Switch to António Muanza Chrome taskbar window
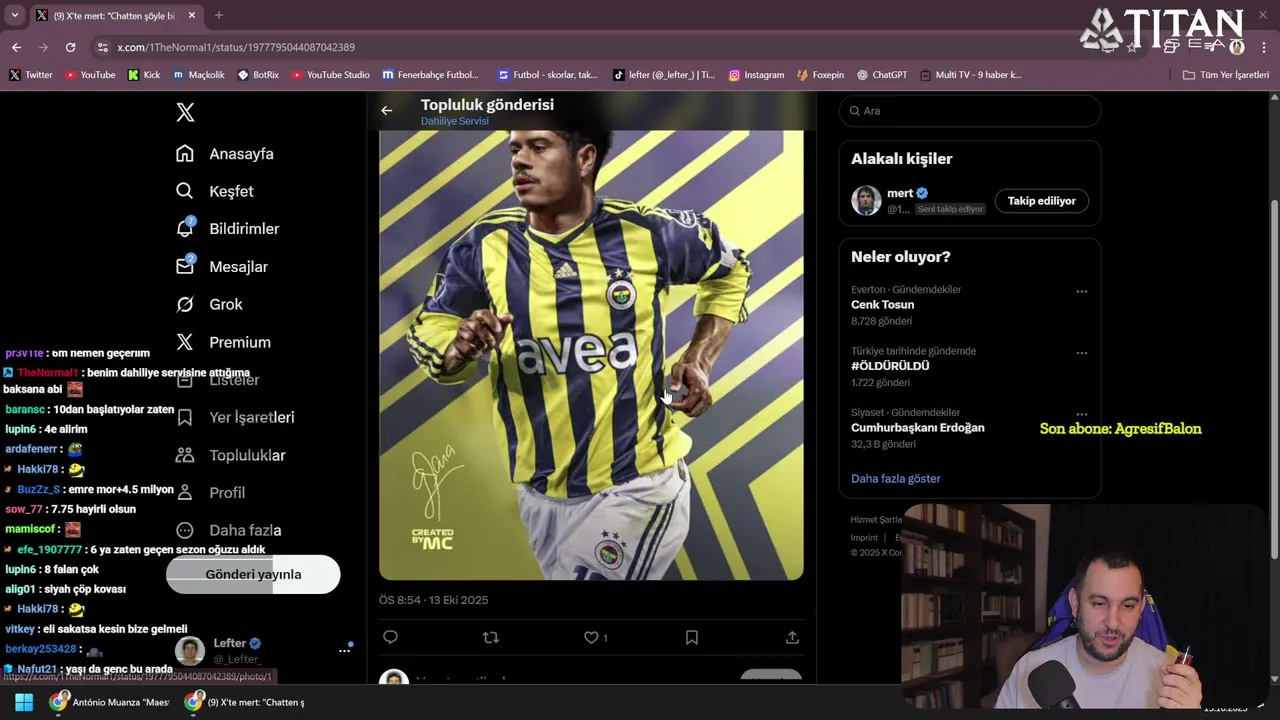This screenshot has width=1280, height=720. [112, 702]
